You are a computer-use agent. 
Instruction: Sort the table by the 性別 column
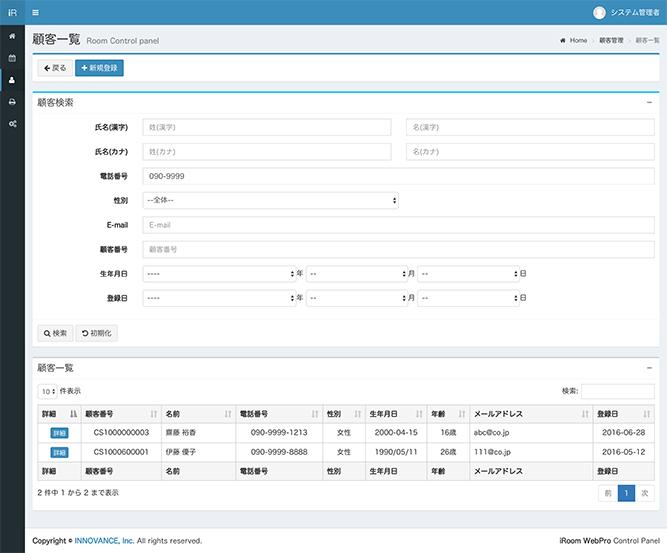pyautogui.click(x=344, y=414)
